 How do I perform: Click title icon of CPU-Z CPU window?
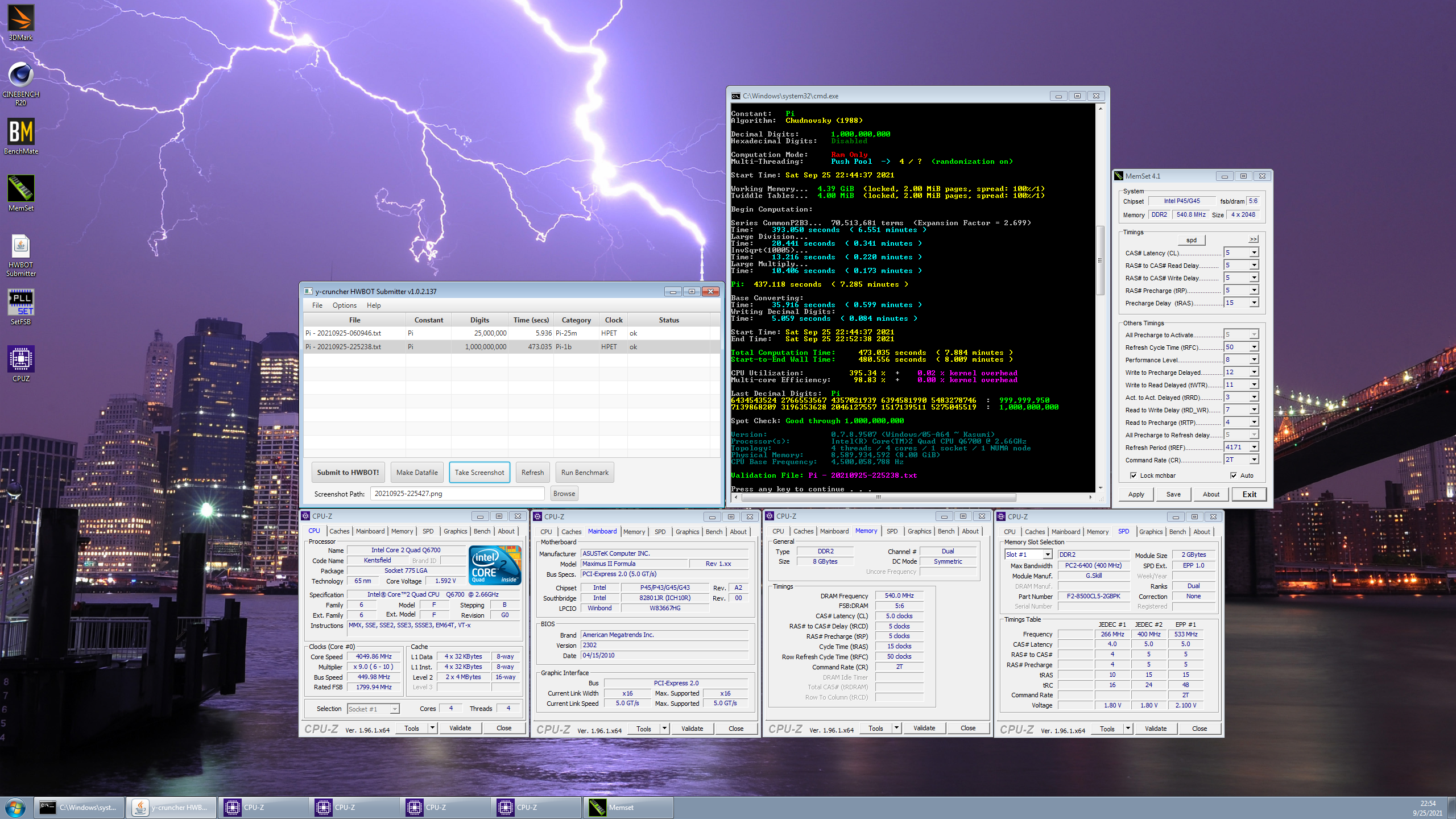tap(306, 516)
